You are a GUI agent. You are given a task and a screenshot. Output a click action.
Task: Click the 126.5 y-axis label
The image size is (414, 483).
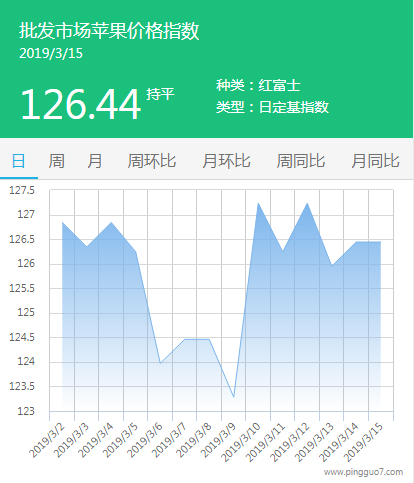coord(22,239)
